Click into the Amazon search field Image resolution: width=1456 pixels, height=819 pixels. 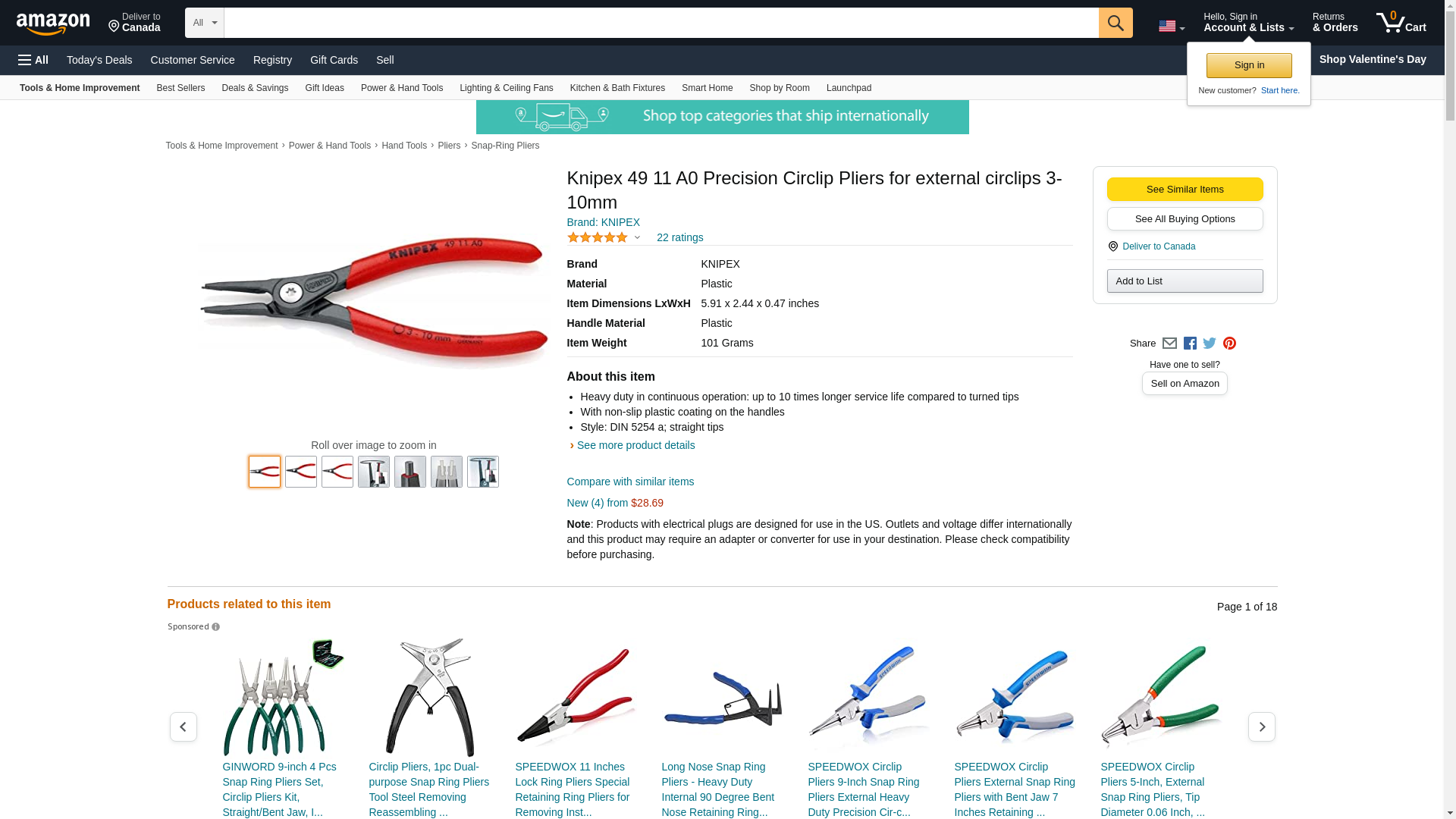tap(661, 23)
